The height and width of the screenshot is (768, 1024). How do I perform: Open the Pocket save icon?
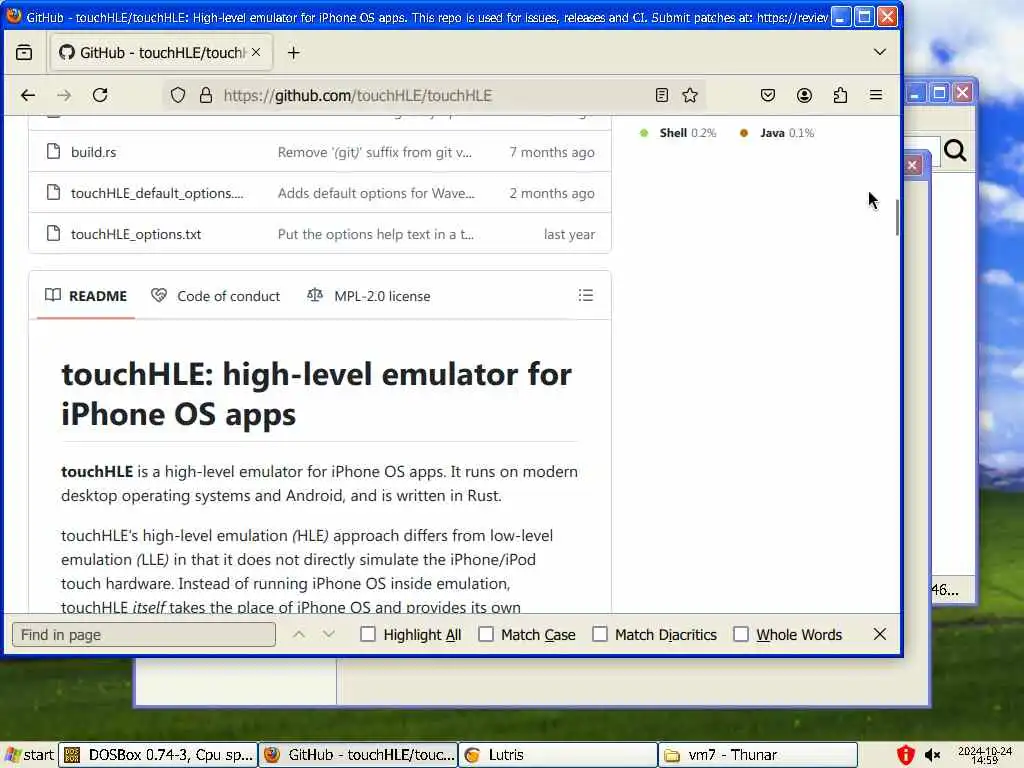[x=768, y=95]
